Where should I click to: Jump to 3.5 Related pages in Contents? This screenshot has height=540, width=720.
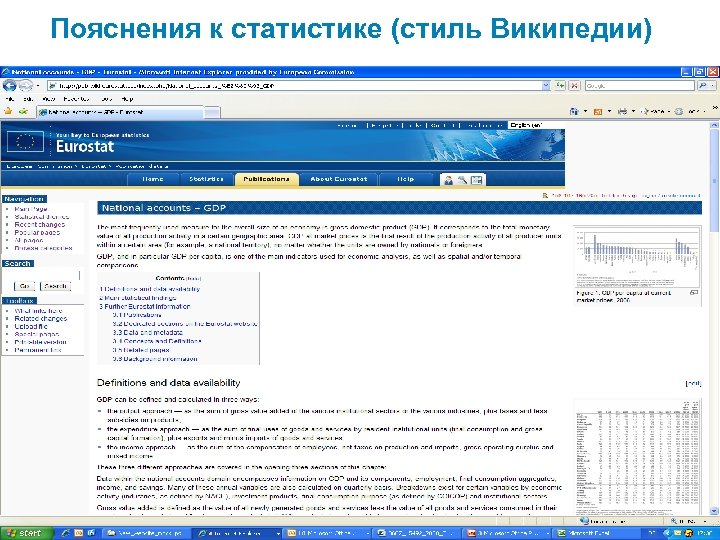pos(141,350)
